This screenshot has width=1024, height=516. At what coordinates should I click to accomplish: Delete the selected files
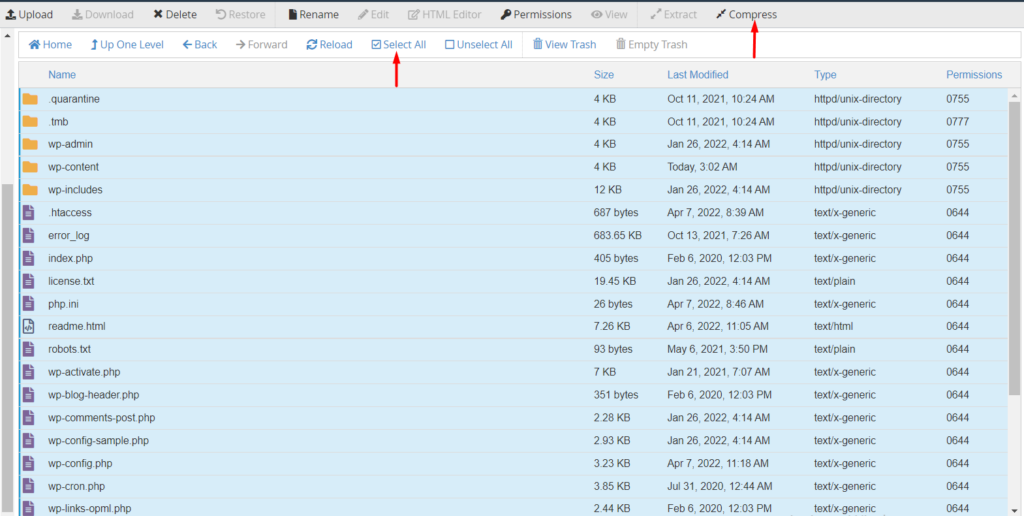click(x=174, y=14)
